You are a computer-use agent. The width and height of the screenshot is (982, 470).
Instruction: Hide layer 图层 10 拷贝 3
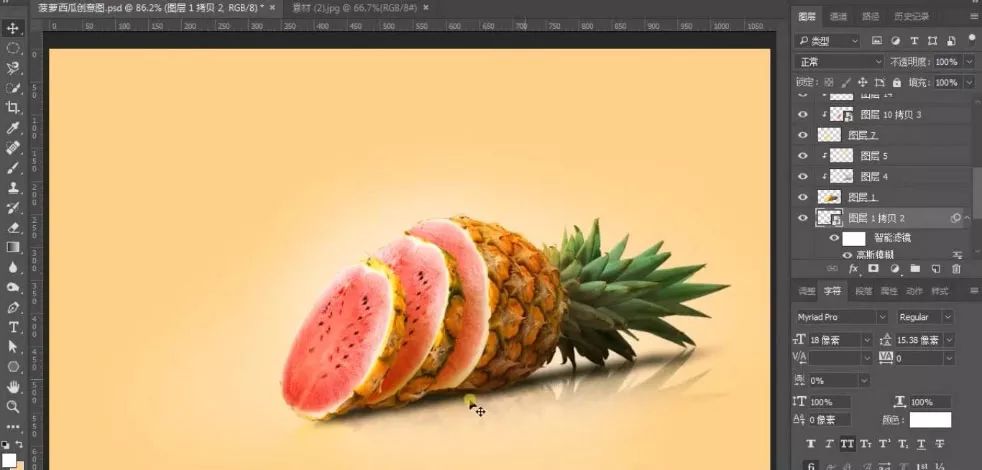803,115
